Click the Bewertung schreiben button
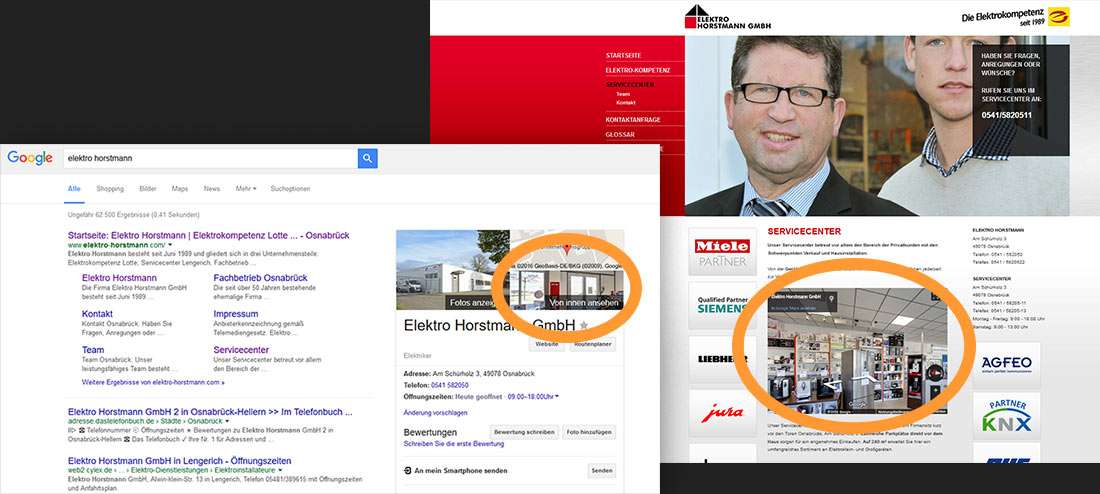This screenshot has height=494, width=1100. 524,432
